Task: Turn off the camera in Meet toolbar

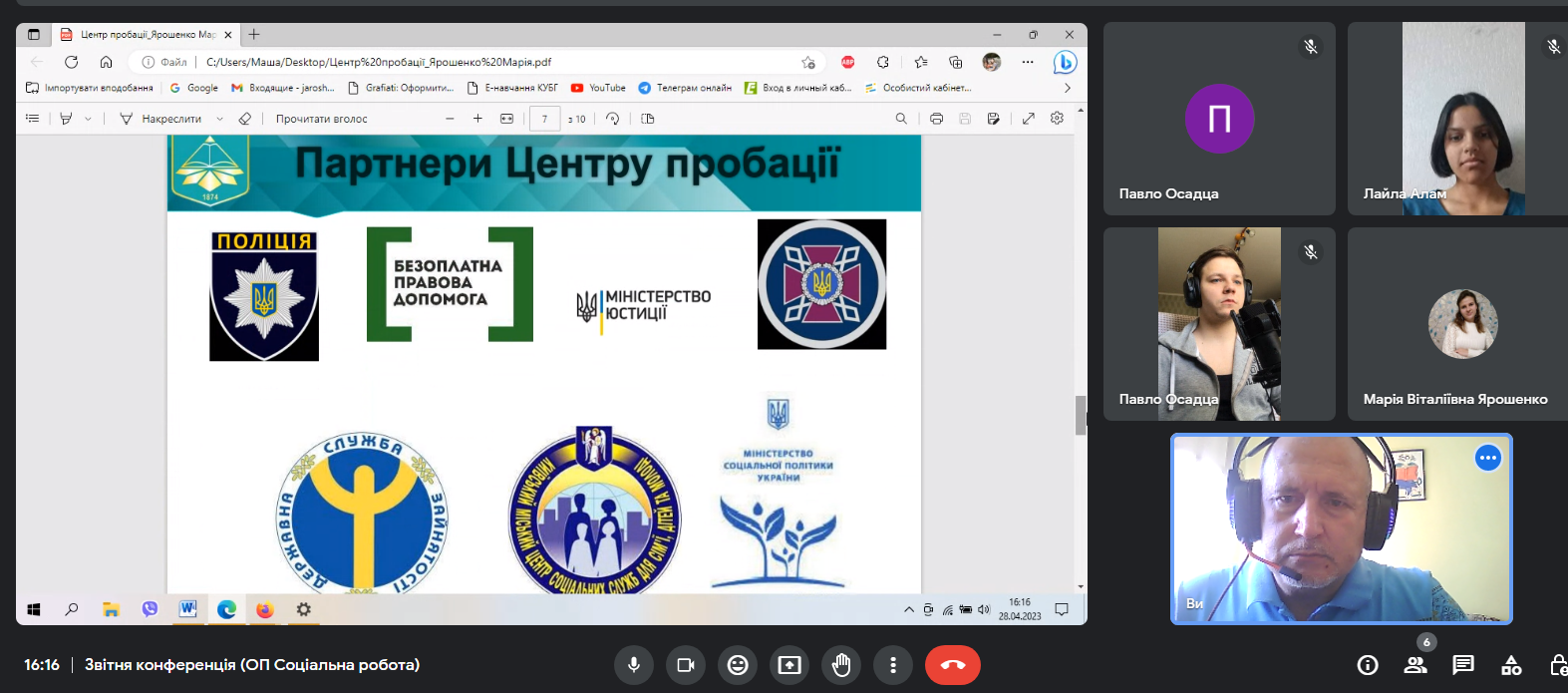Action: [x=686, y=665]
